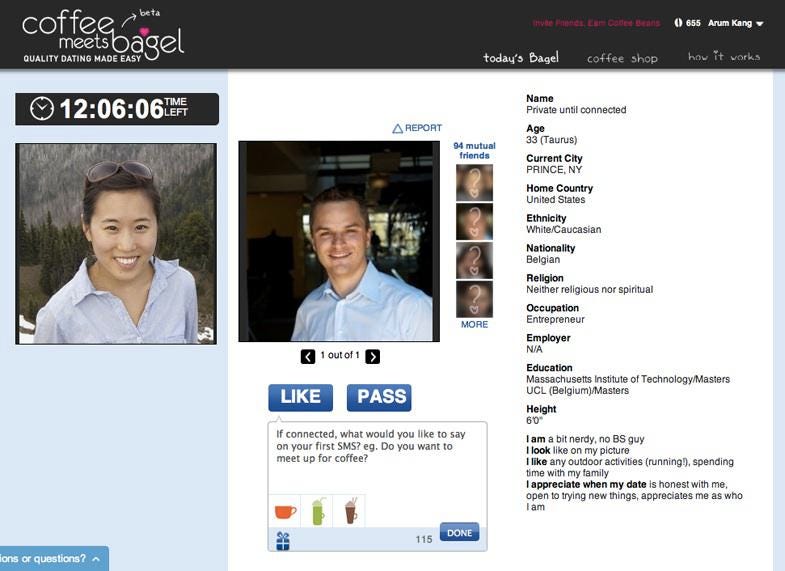Click the bagel's main profile photo
The width and height of the screenshot is (785, 571).
(x=339, y=241)
